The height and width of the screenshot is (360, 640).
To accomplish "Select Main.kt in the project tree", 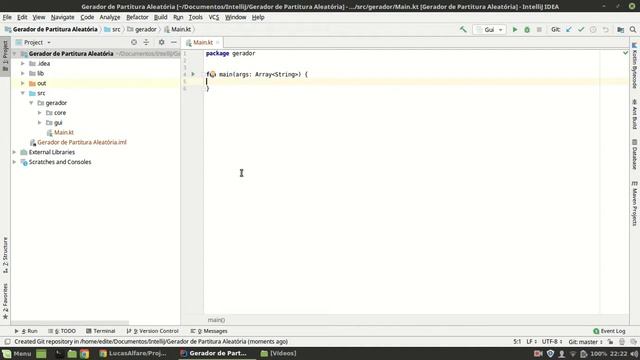I will (64, 132).
